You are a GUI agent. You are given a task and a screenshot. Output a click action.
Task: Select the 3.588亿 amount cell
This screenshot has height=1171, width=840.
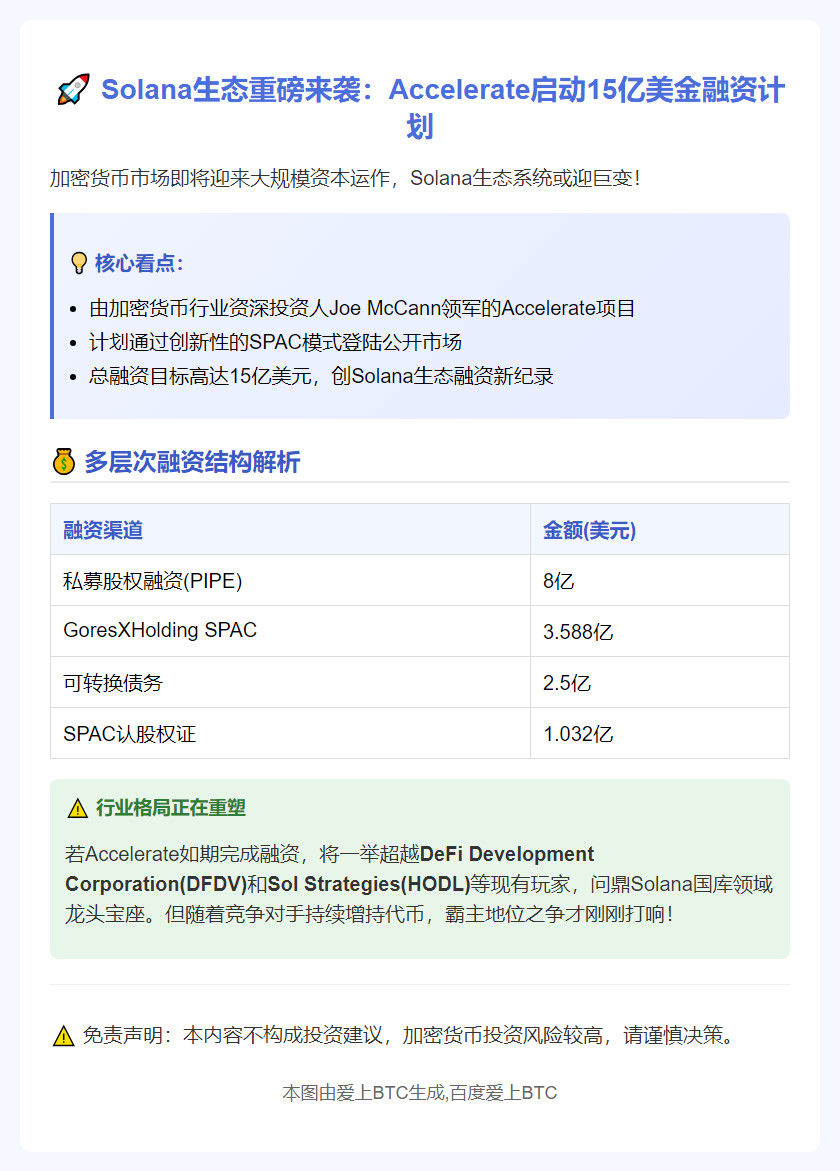pos(660,631)
